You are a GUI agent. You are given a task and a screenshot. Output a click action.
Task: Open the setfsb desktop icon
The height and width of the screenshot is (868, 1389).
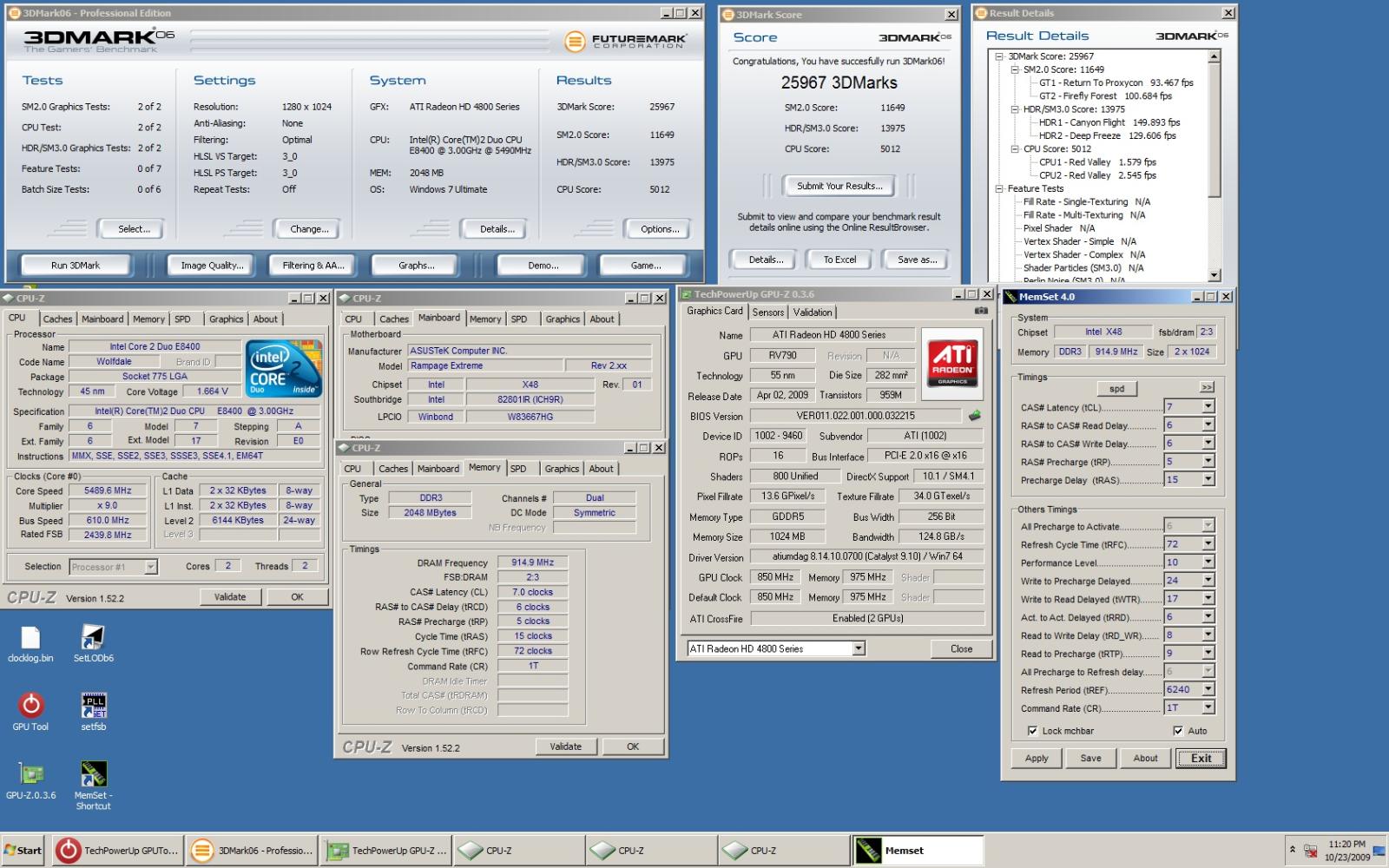pyautogui.click(x=94, y=712)
